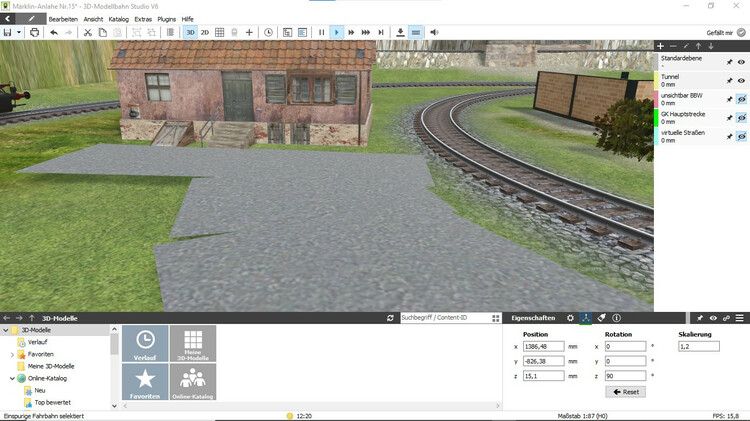Select the transform axes properties tab
The width and height of the screenshot is (750, 421).
tap(585, 318)
